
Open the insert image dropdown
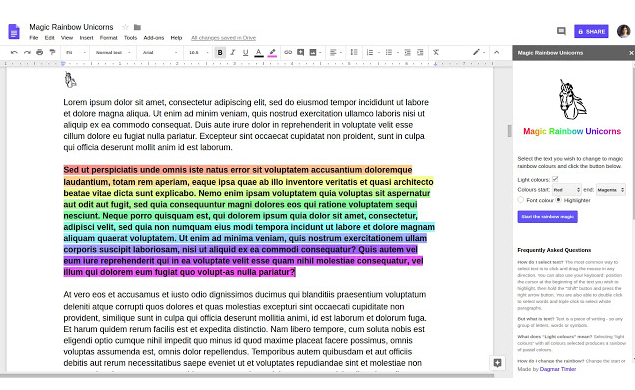(x=315, y=52)
